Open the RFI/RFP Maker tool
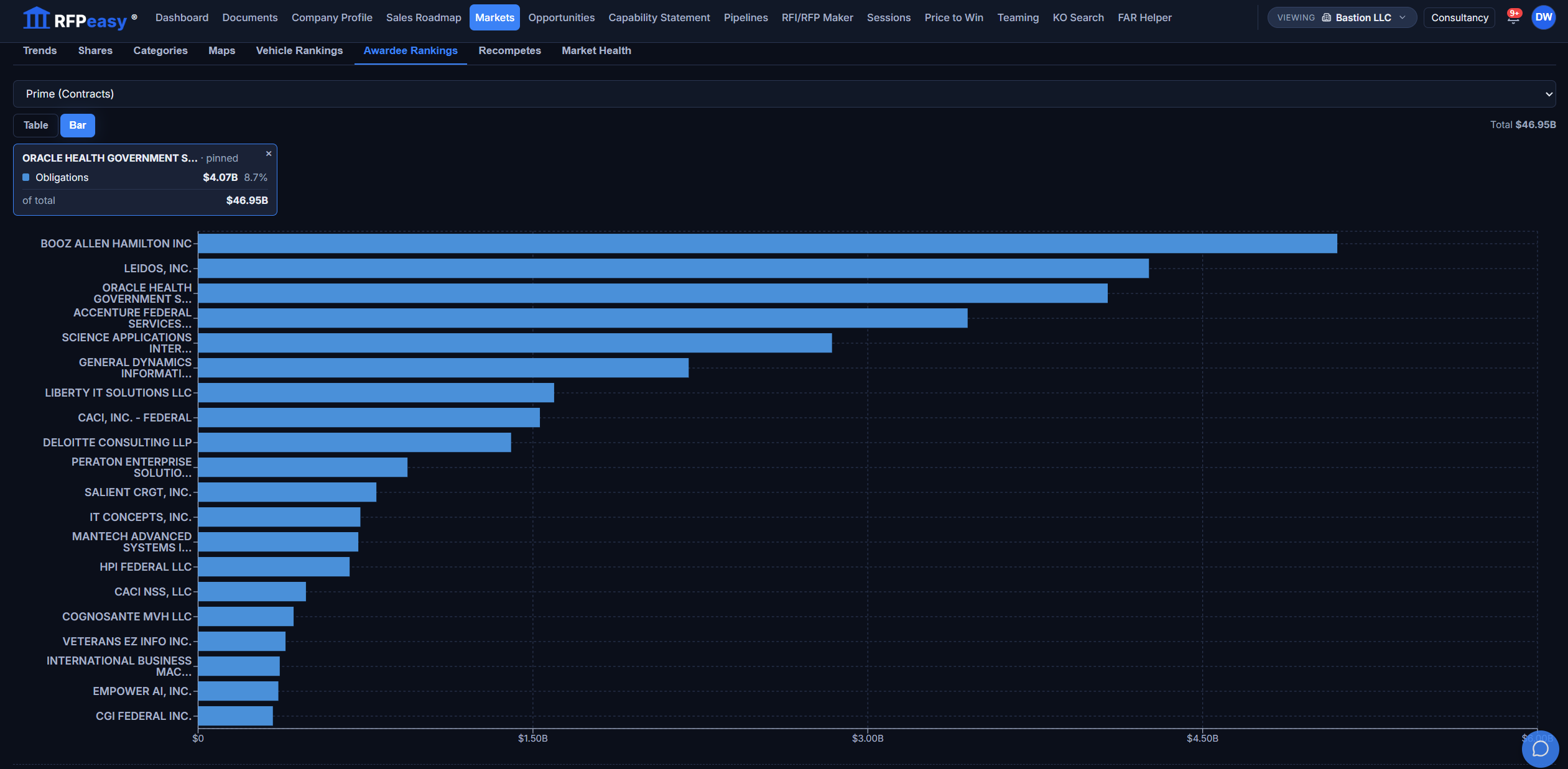 coord(817,17)
